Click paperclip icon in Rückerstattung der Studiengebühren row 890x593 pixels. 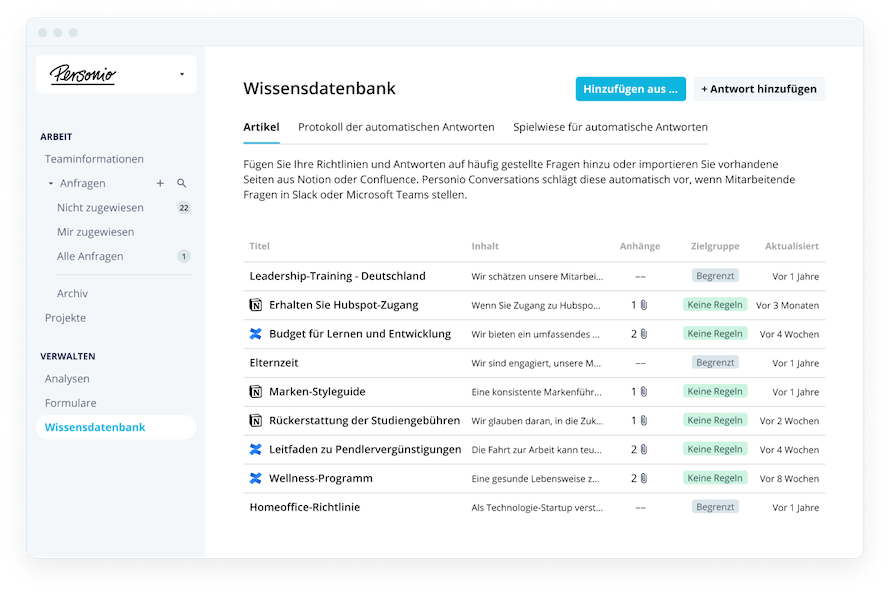click(x=644, y=420)
